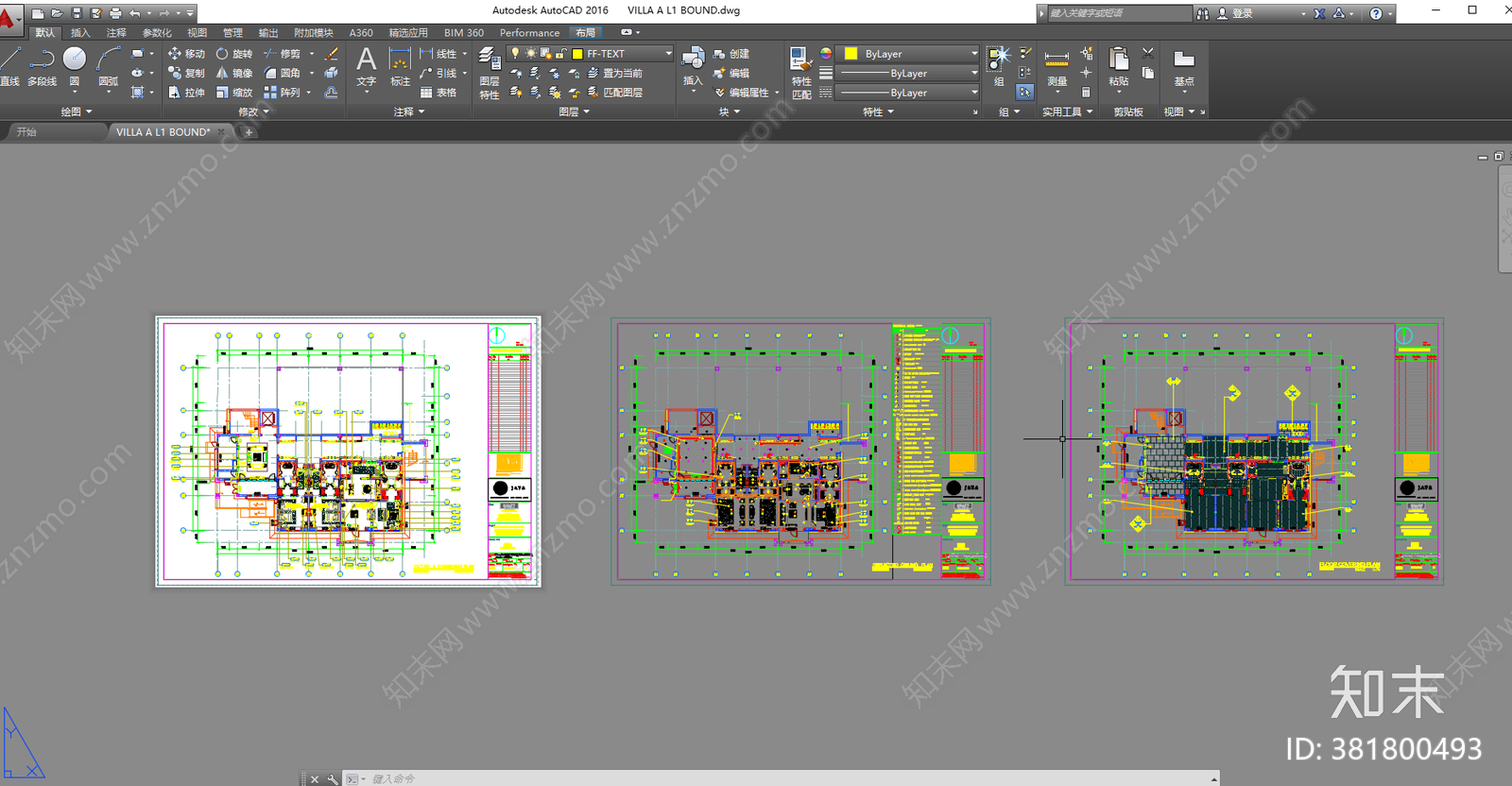Click the Base point (基点) view icon
The height and width of the screenshot is (786, 1512).
[x=1184, y=66]
